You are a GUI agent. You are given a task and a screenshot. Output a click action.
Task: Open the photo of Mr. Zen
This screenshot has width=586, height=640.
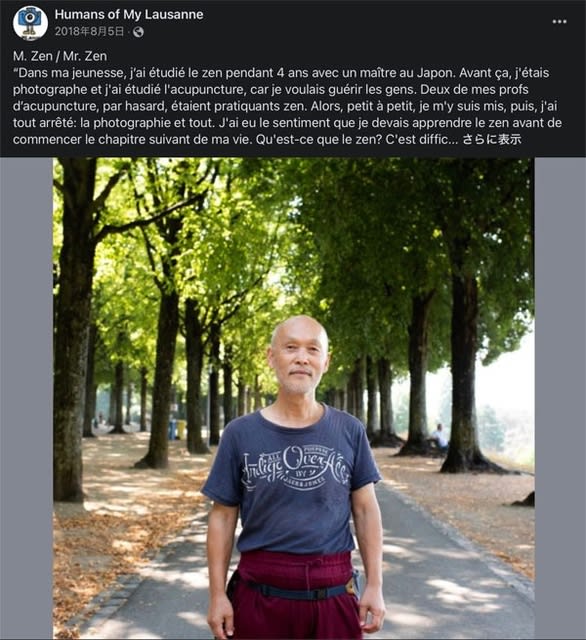pyautogui.click(x=293, y=398)
